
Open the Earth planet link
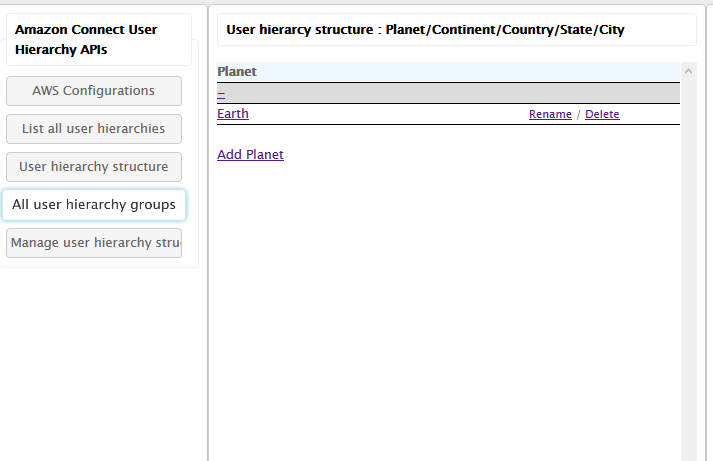pos(233,114)
